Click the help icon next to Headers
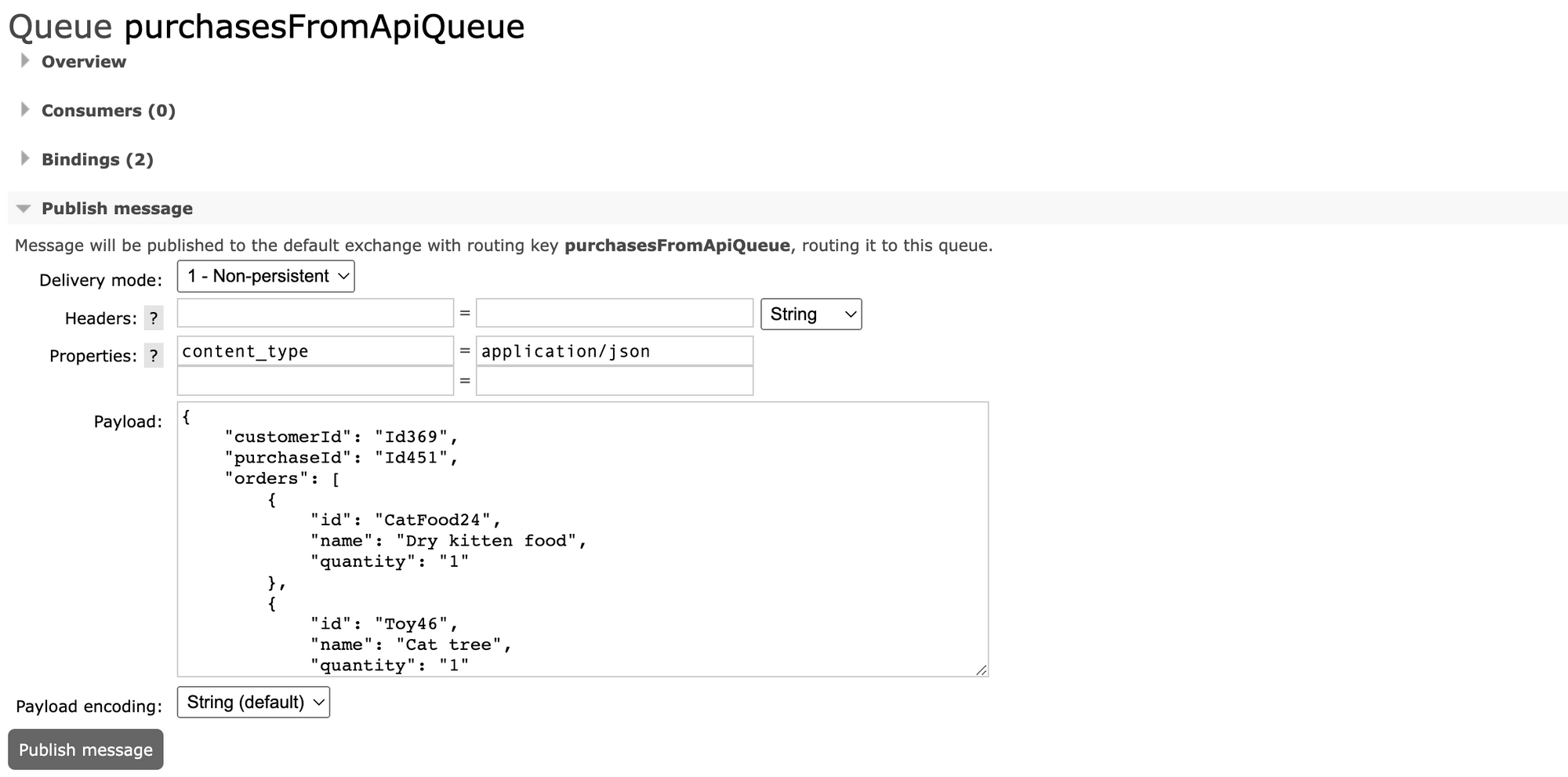 154,318
